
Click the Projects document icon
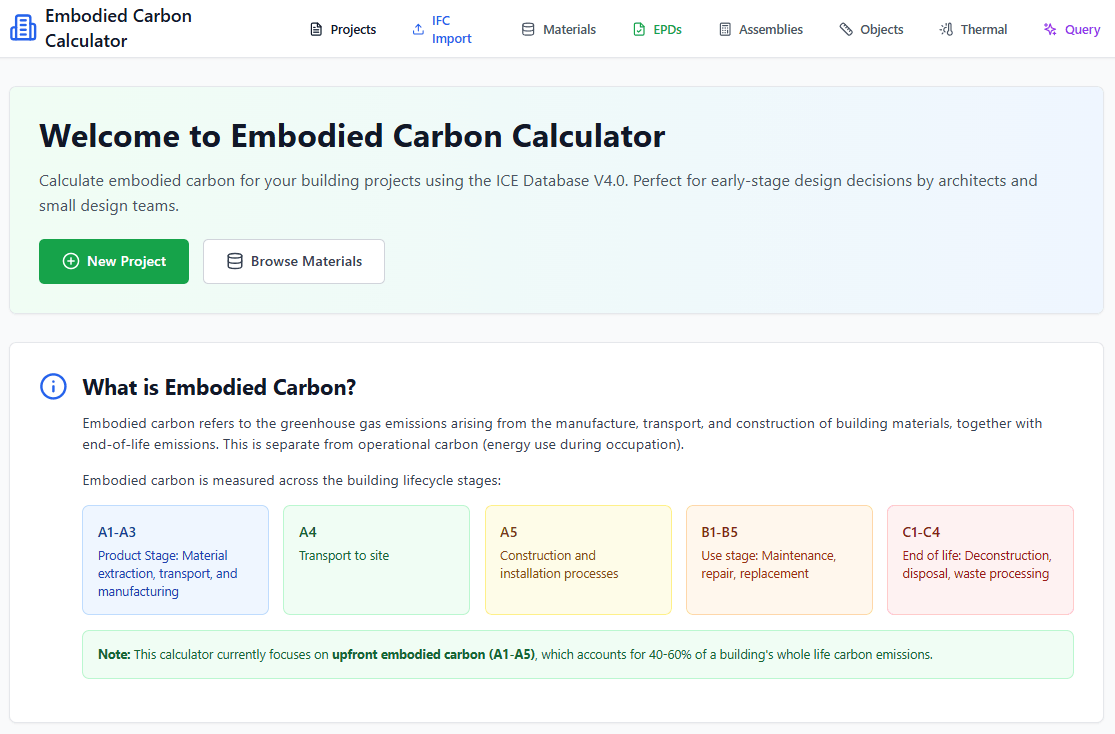[x=317, y=30]
